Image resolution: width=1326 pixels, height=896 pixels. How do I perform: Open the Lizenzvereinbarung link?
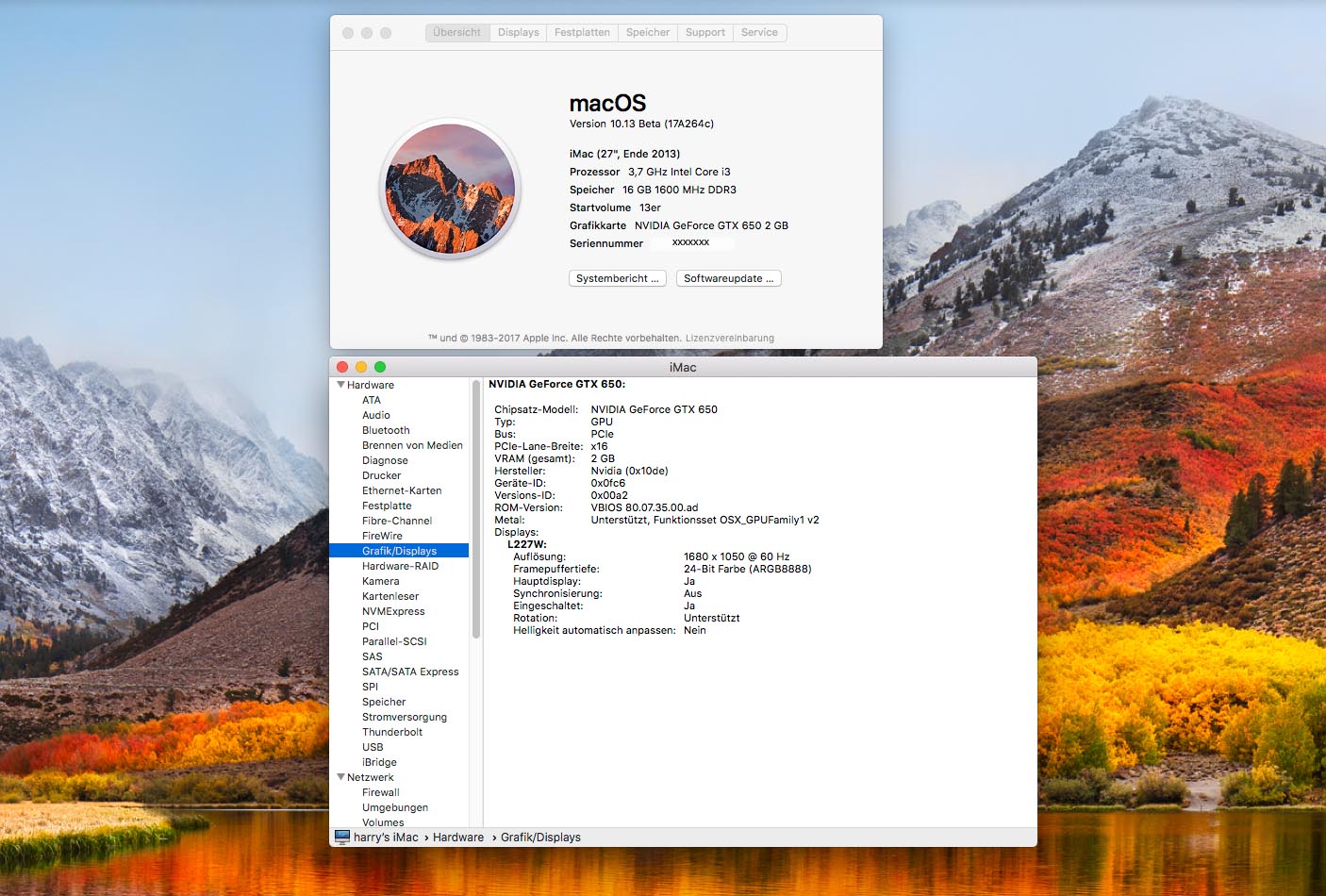click(x=729, y=338)
